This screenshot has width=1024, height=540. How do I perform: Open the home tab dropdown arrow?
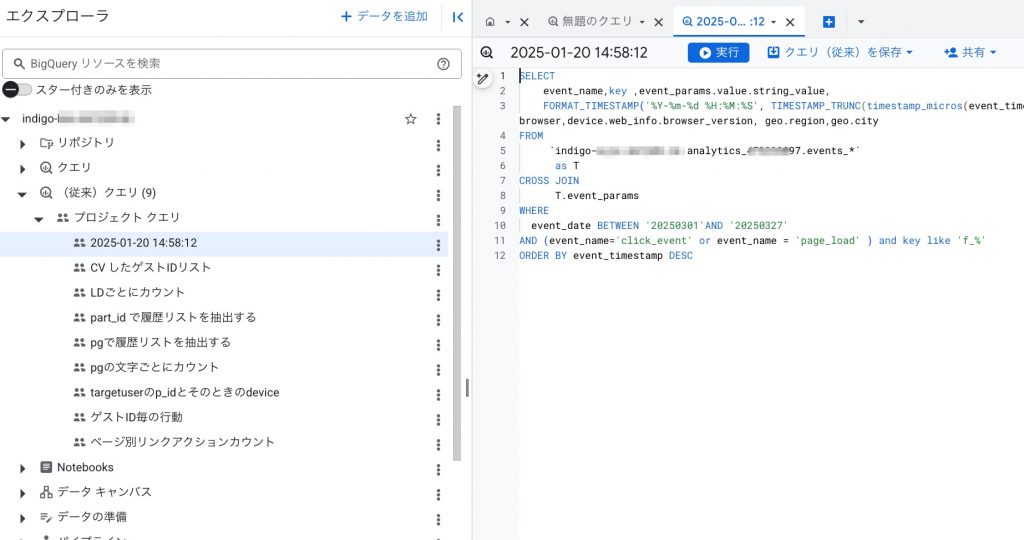[x=507, y=22]
